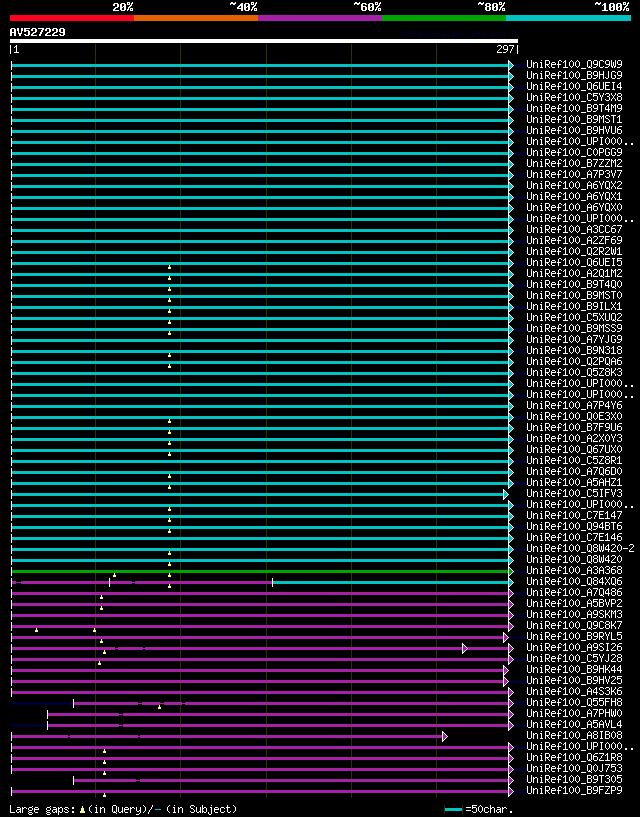Select the UniRef100_B9RYL5 label
Viewport: 640px width, 817px height.
(574, 636)
